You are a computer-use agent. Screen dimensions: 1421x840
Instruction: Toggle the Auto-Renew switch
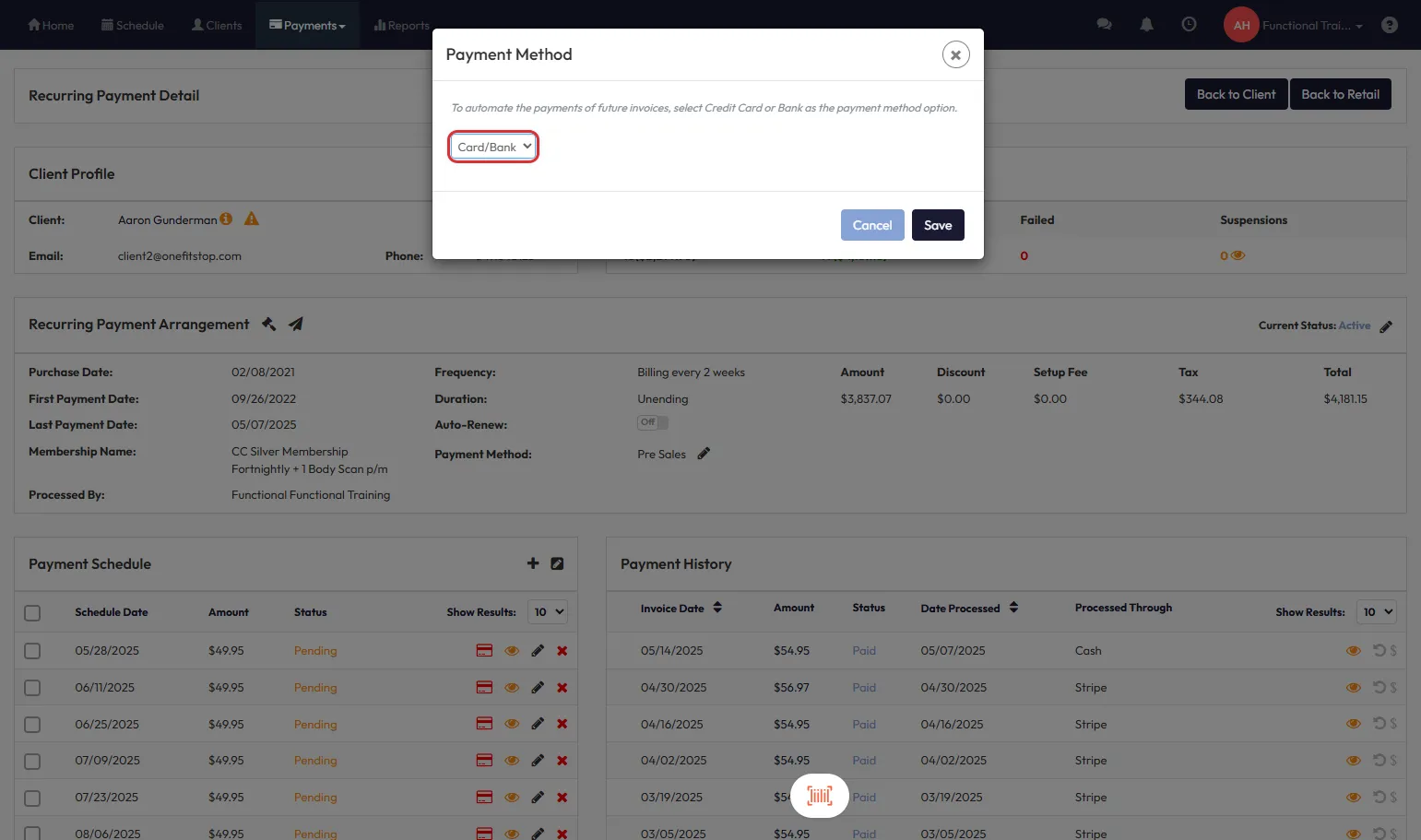point(653,422)
